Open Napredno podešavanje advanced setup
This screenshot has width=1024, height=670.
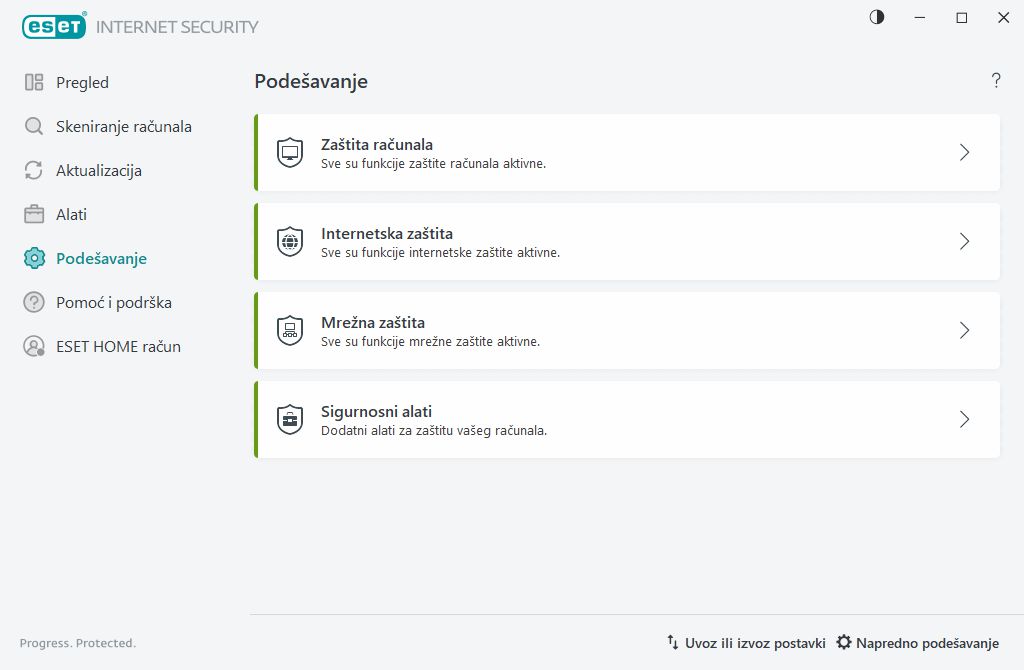918,643
